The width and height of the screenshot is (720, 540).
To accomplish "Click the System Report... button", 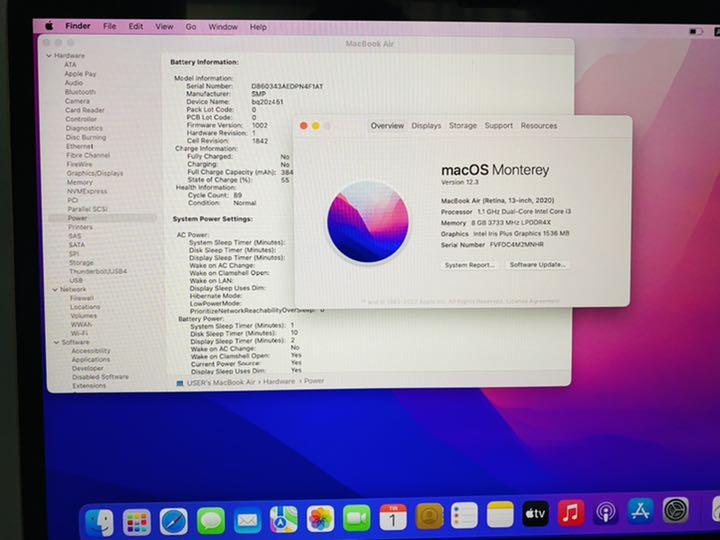I will coord(469,265).
